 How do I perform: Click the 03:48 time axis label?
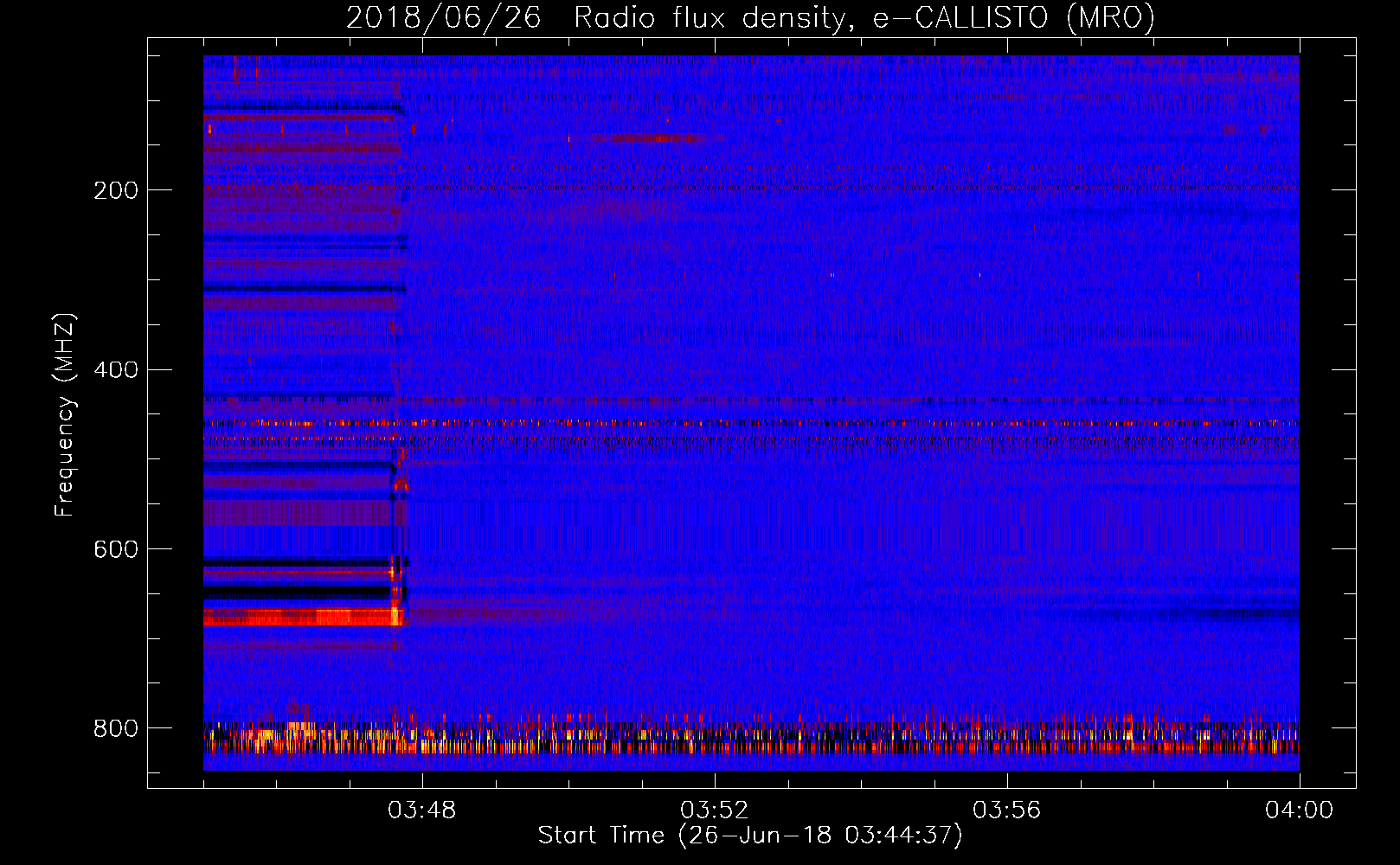point(421,810)
